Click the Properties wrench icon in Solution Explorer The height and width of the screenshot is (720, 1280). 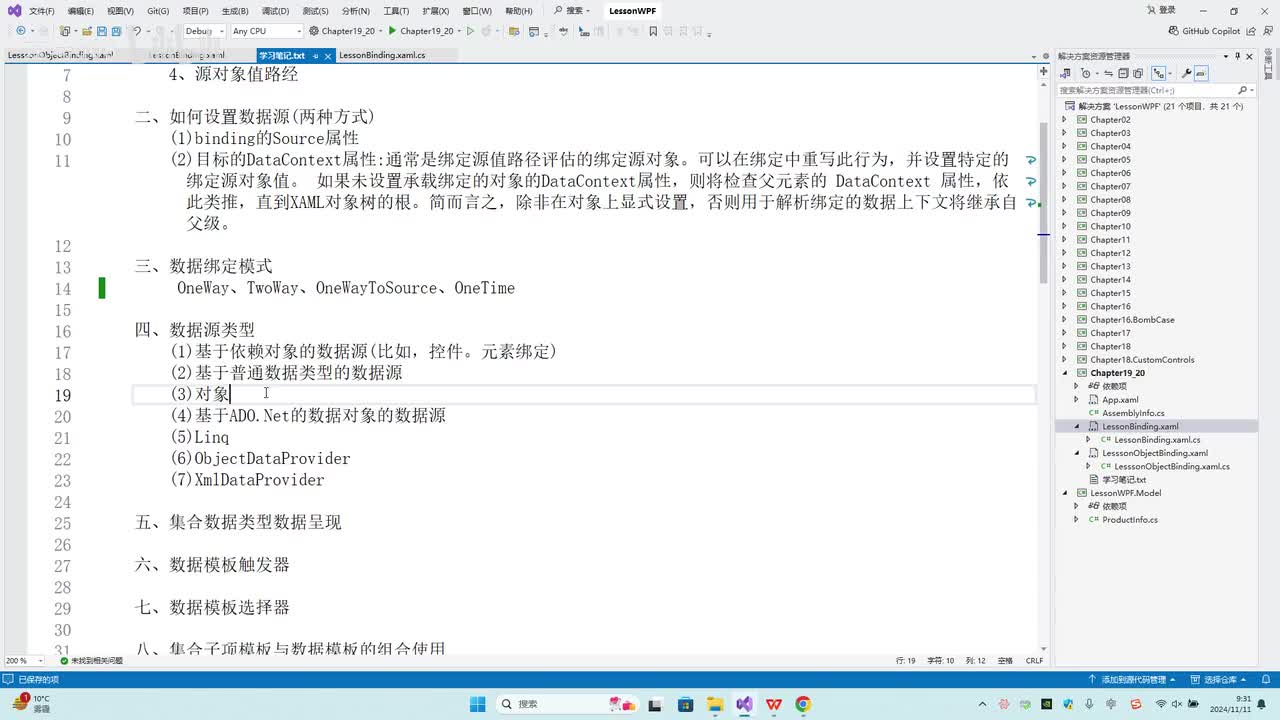[x=1186, y=73]
